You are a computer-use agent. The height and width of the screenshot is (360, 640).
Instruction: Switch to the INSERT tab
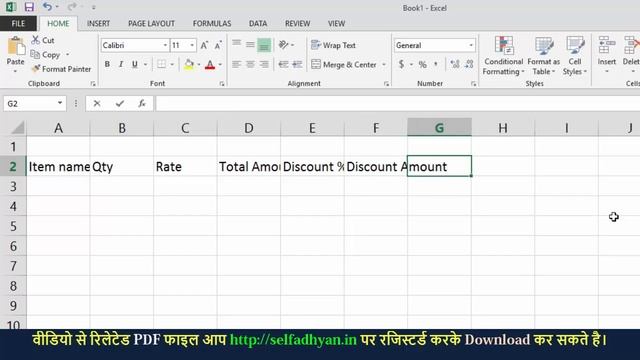click(98, 24)
